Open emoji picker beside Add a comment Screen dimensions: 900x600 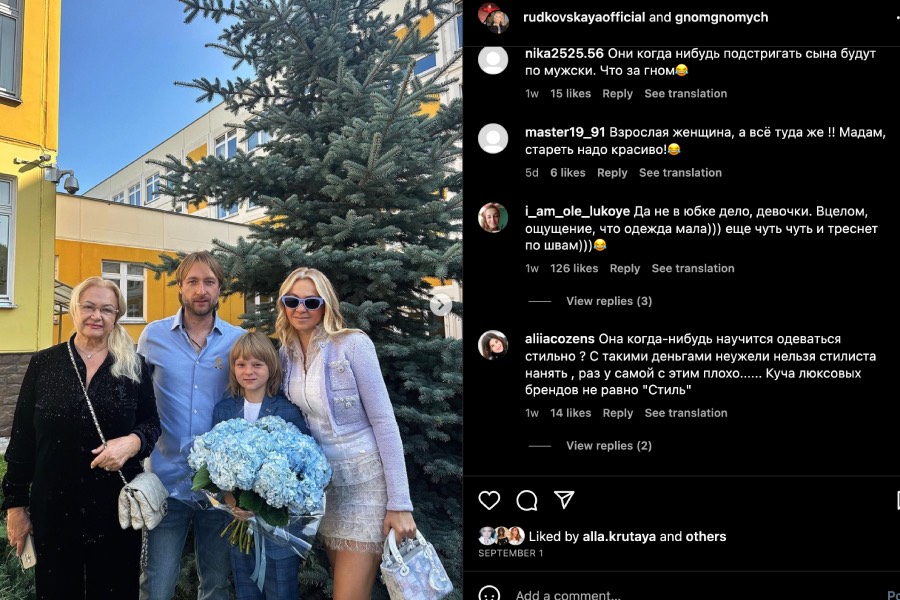pos(489,594)
